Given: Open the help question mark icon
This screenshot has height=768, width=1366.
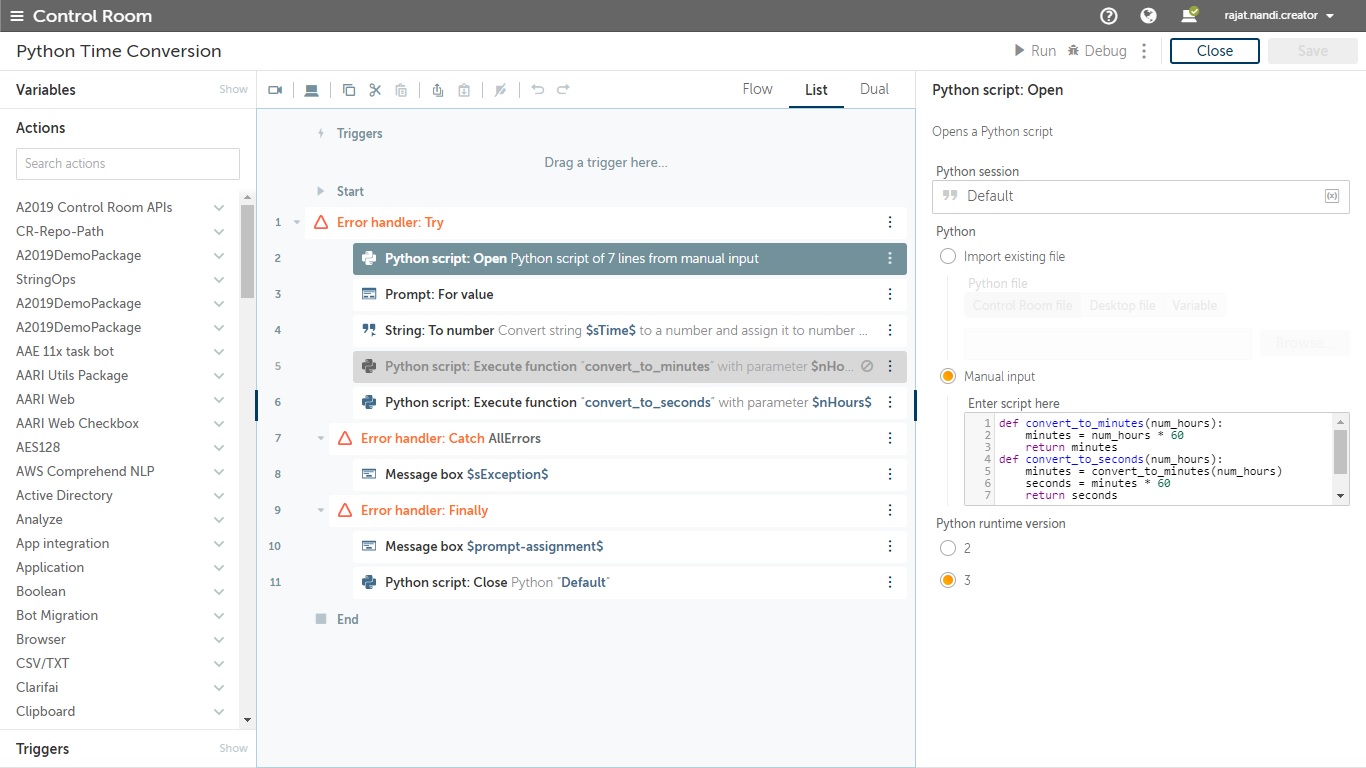Looking at the screenshot, I should click(1108, 16).
